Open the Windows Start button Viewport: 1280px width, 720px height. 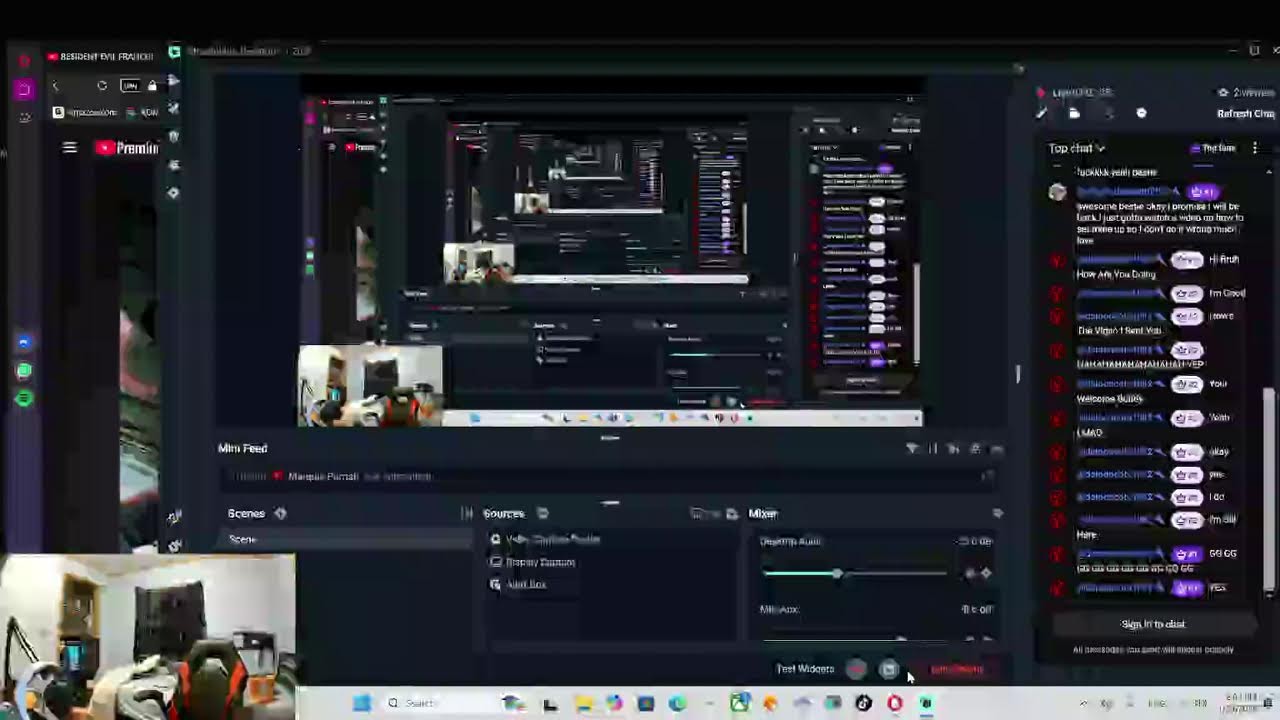click(x=361, y=704)
